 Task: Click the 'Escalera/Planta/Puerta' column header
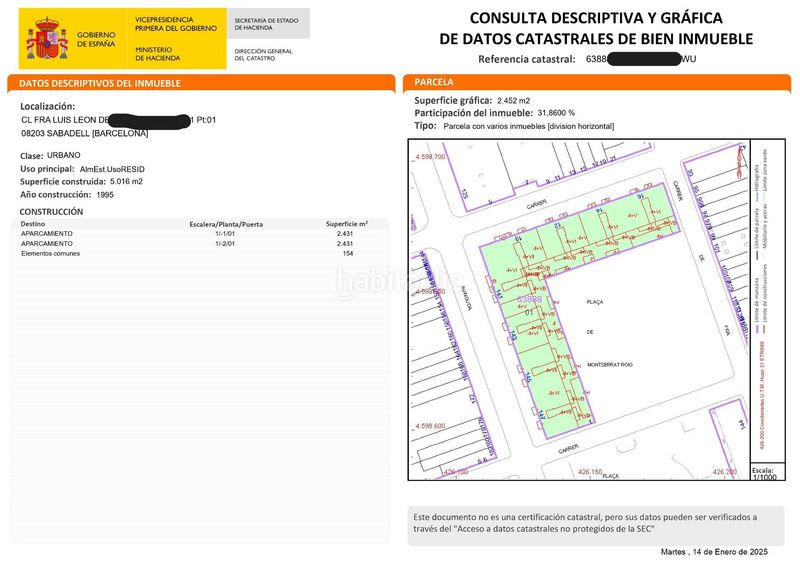tap(226, 224)
